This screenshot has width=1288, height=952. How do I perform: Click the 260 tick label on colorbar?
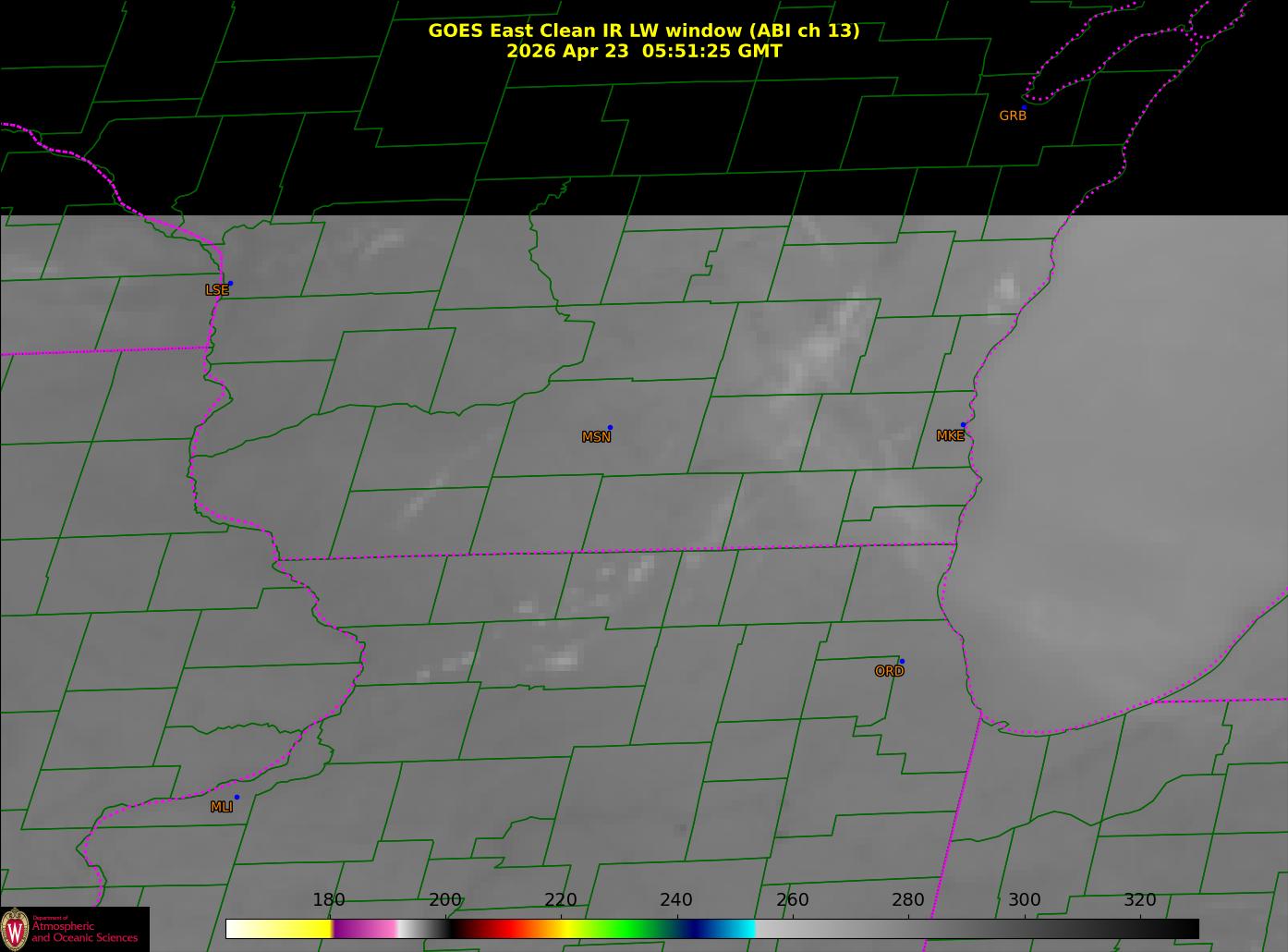792,900
